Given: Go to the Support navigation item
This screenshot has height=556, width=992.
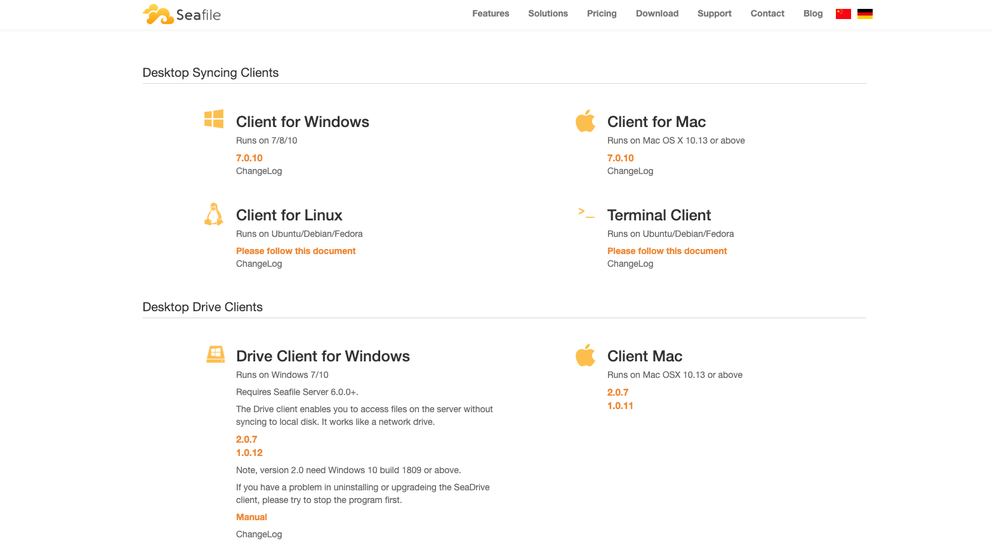Looking at the screenshot, I should click(x=714, y=14).
